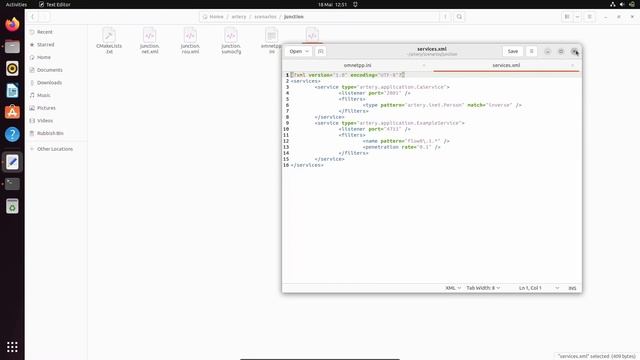Click the Save button
The width and height of the screenshot is (640, 360).
[513, 51]
